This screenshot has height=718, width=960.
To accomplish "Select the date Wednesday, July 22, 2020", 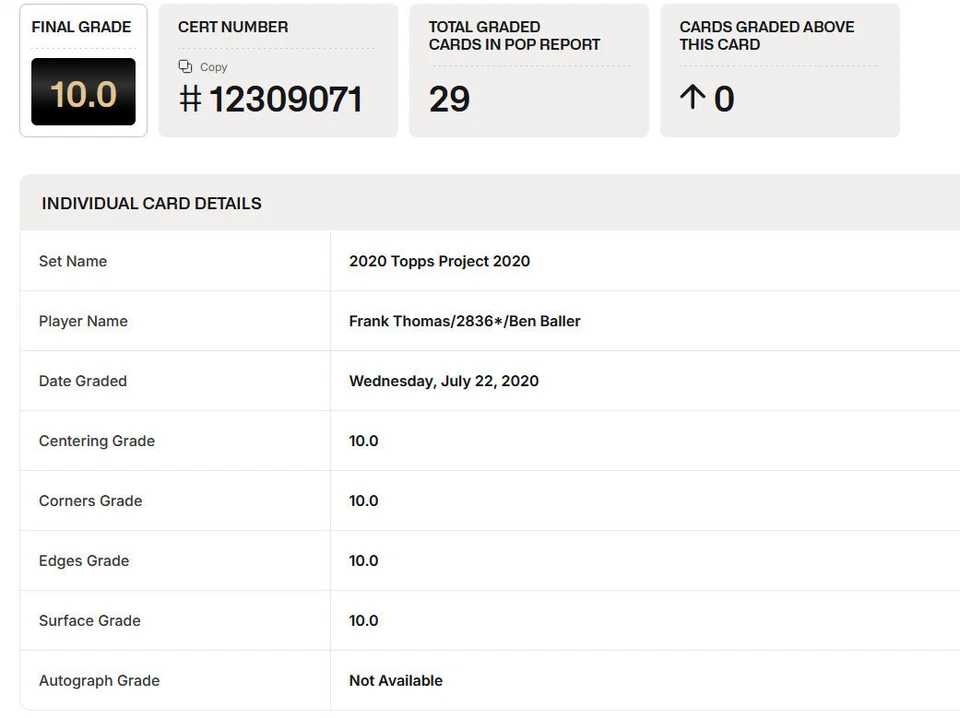I will 444,381.
